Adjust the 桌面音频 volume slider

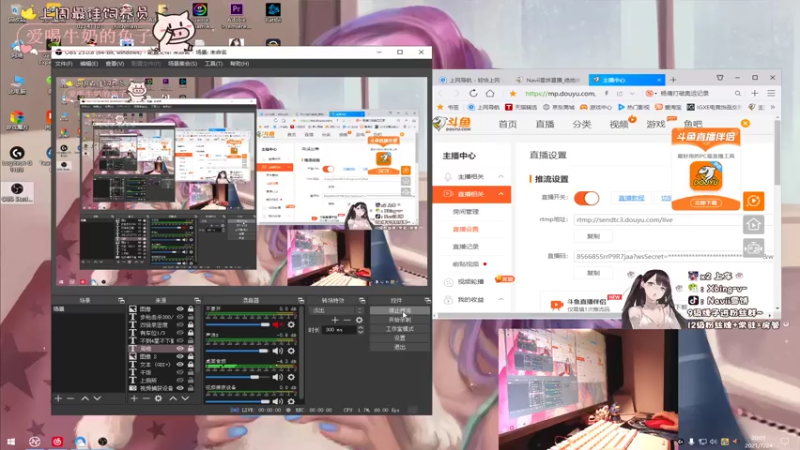pos(237,377)
